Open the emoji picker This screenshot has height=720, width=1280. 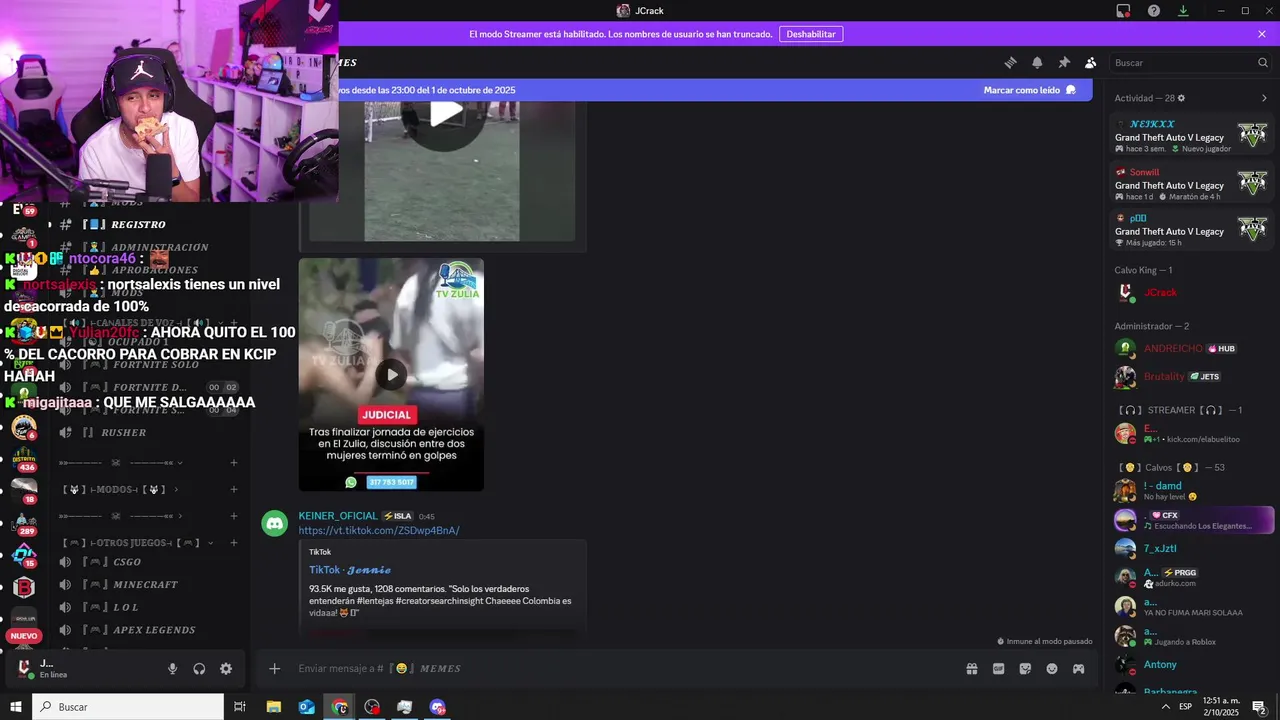(1052, 668)
